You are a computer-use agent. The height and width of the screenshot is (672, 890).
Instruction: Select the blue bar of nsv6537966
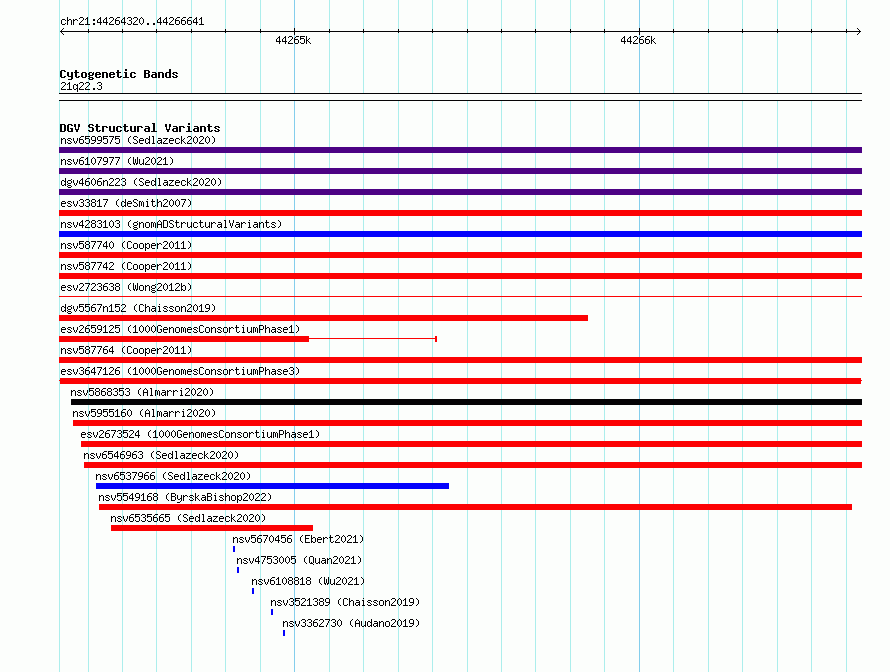point(272,486)
